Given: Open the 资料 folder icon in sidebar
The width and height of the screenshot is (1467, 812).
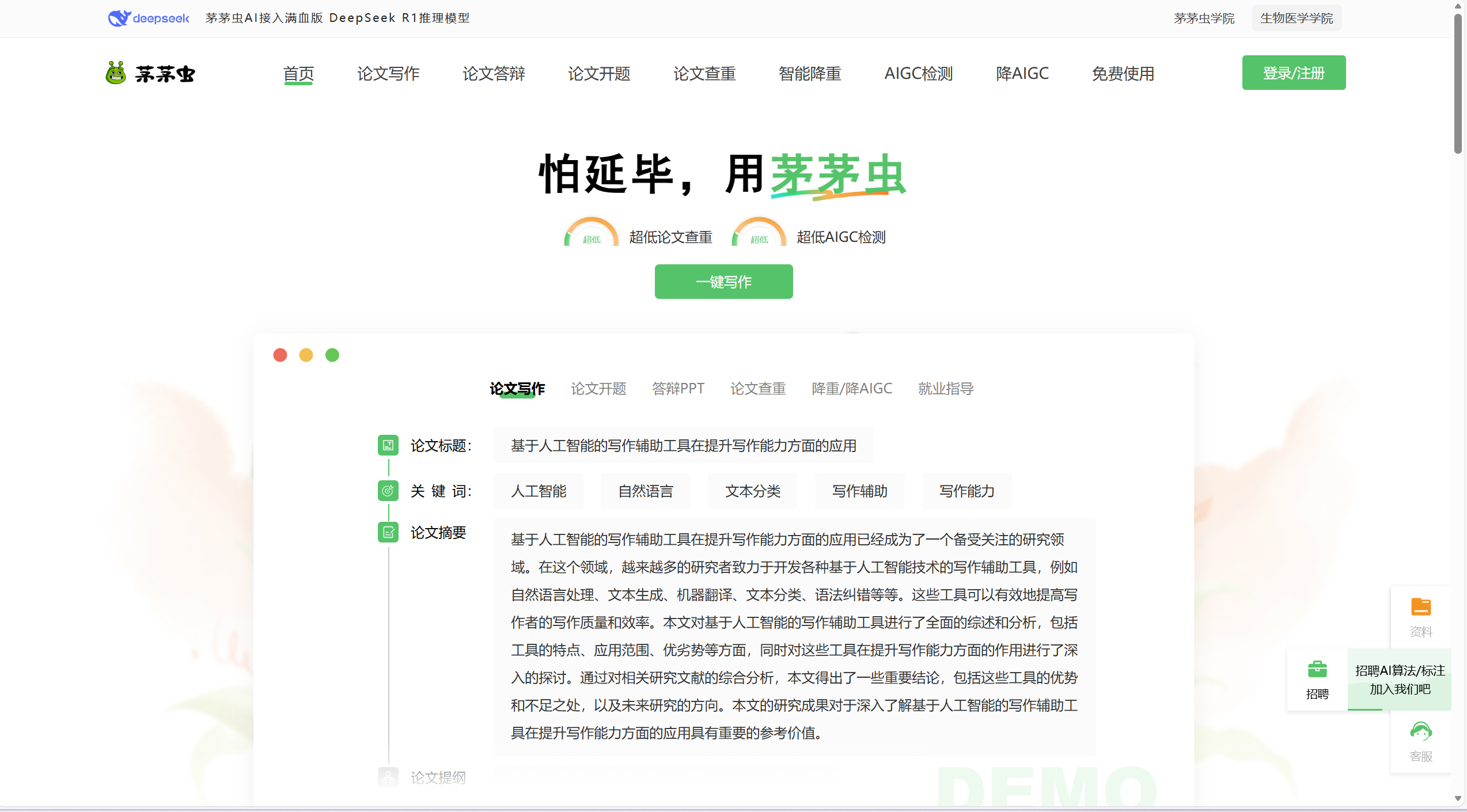Looking at the screenshot, I should point(1420,607).
